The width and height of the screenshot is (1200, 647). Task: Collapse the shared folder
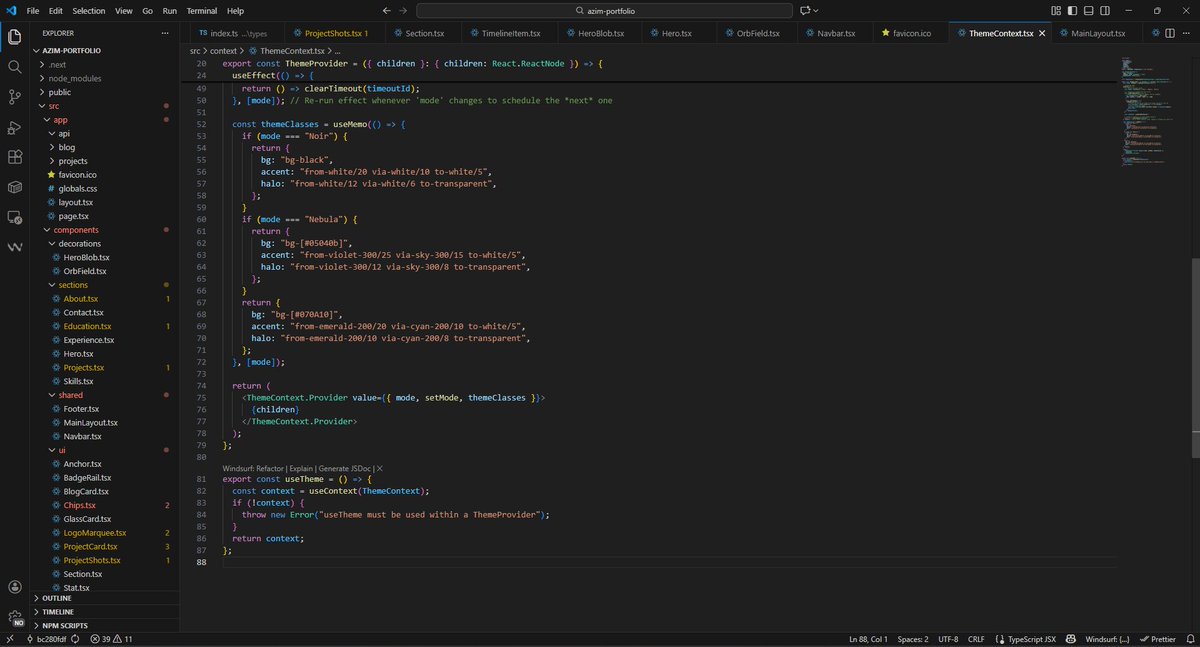[70, 395]
